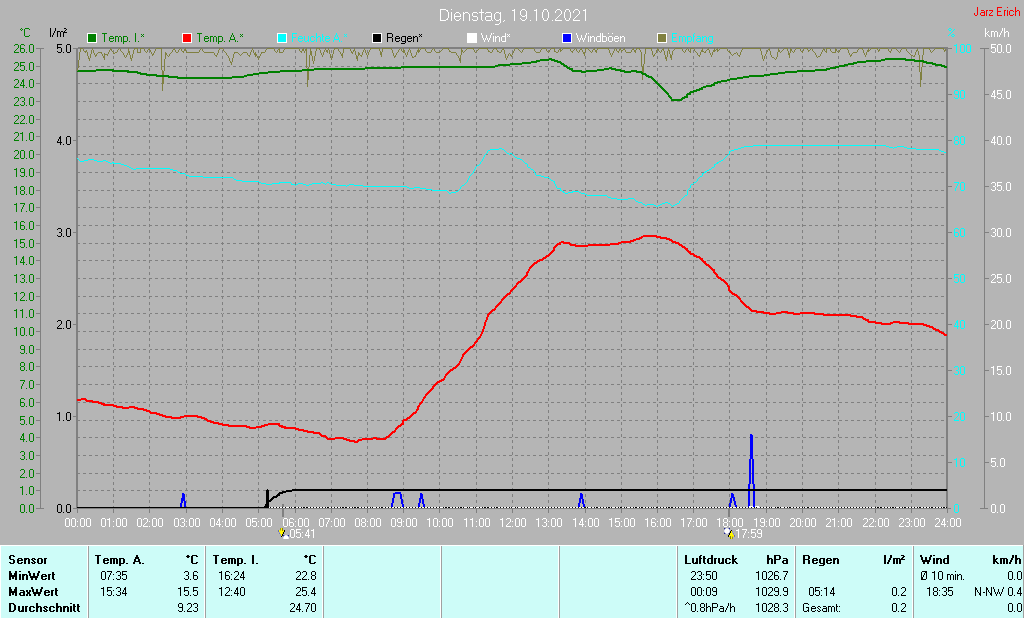1024x618 pixels.
Task: Select the "Regen*" legend label
Action: (x=404, y=39)
